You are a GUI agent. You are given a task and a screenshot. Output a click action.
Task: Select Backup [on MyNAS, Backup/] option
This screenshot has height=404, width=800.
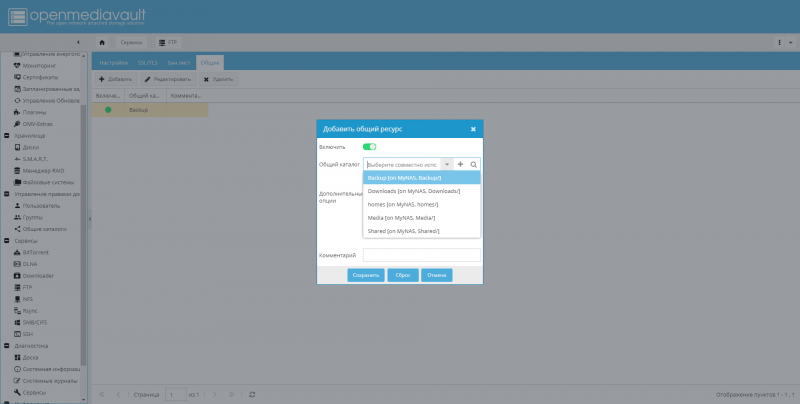tap(421, 178)
